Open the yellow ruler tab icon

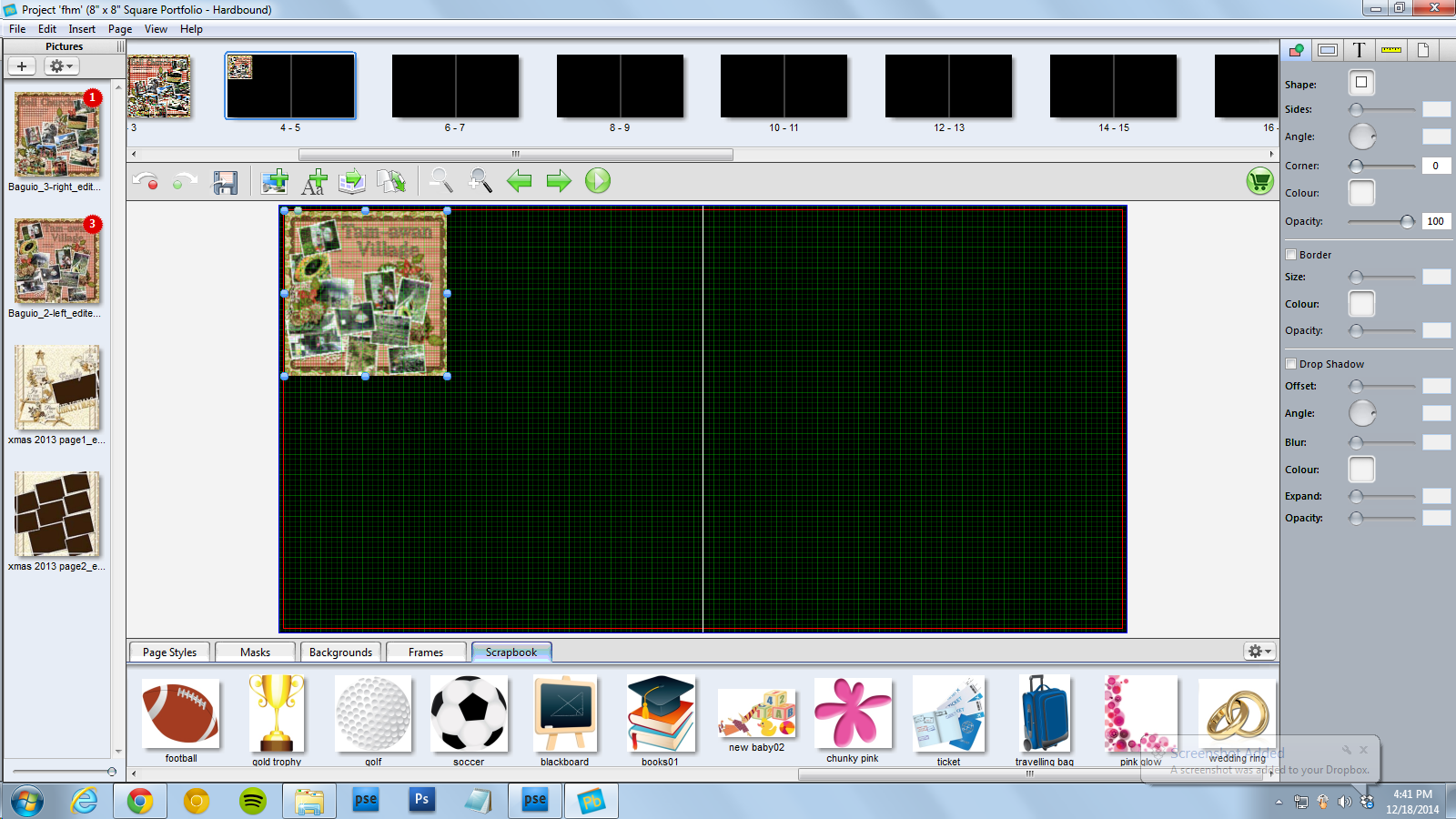[1391, 50]
